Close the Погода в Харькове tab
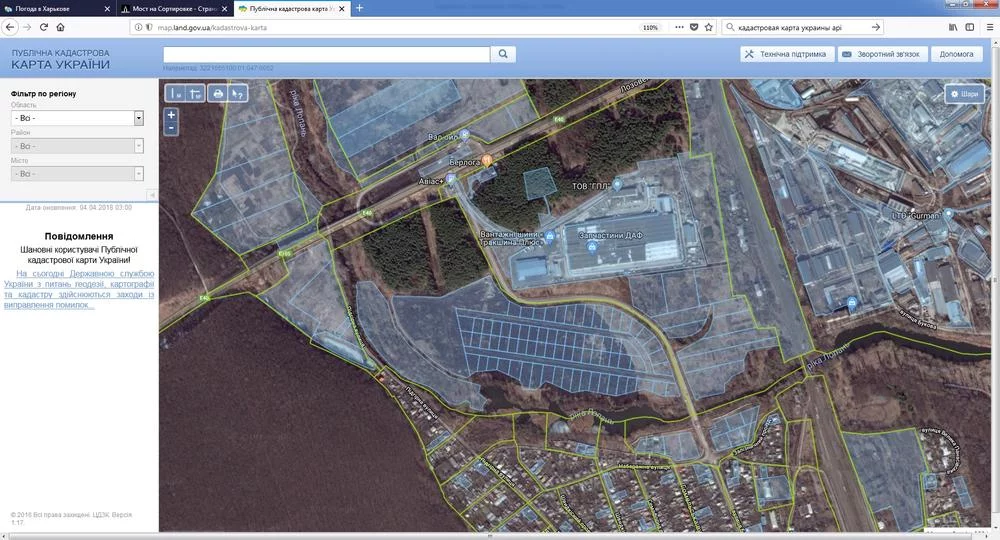The width and height of the screenshot is (1000, 540). pyautogui.click(x=107, y=9)
